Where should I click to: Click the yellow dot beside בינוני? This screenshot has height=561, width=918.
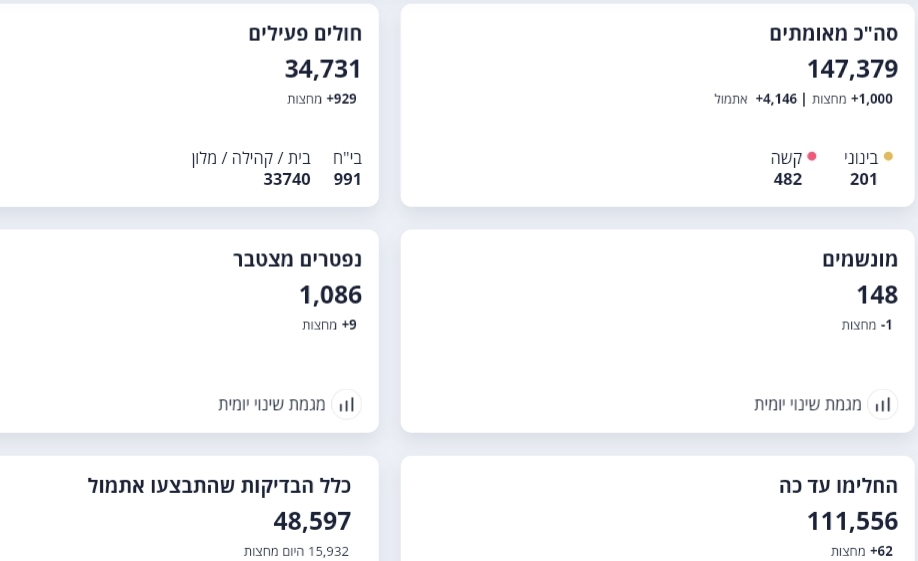(x=888, y=157)
